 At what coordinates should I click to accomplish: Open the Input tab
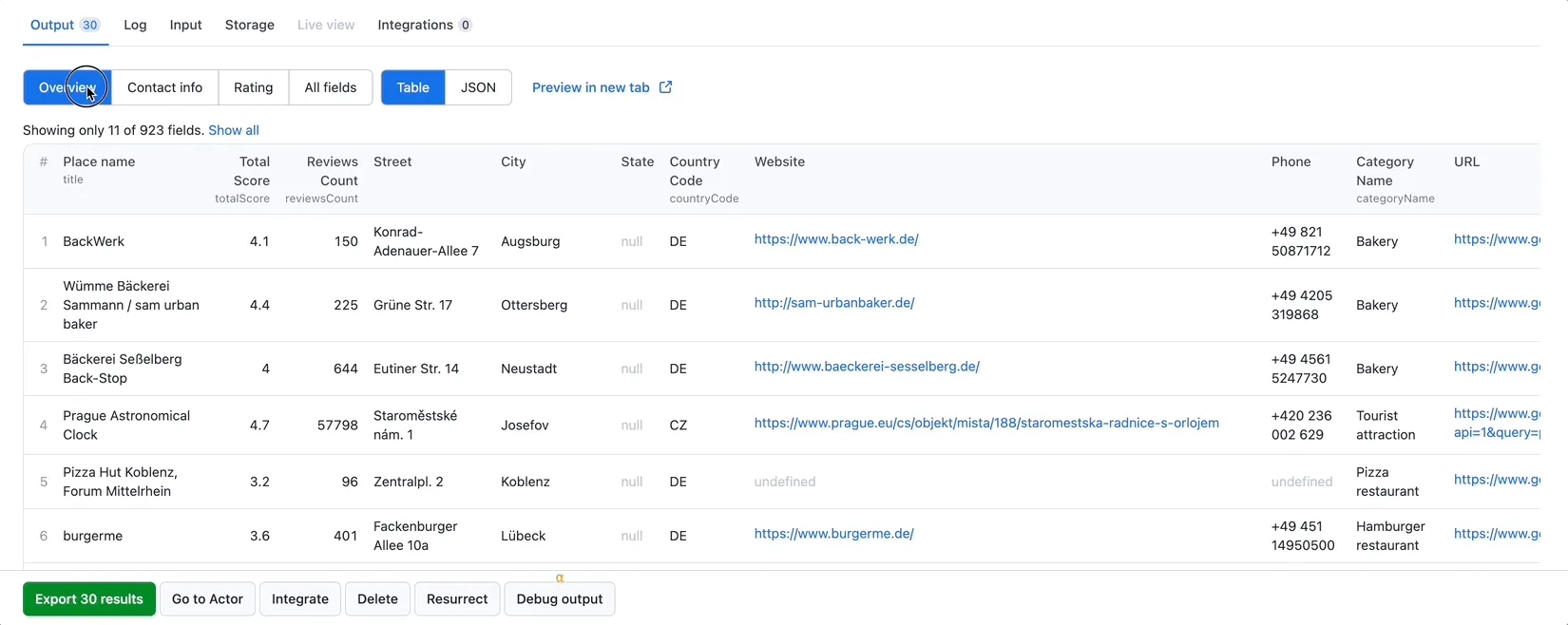[x=185, y=25]
